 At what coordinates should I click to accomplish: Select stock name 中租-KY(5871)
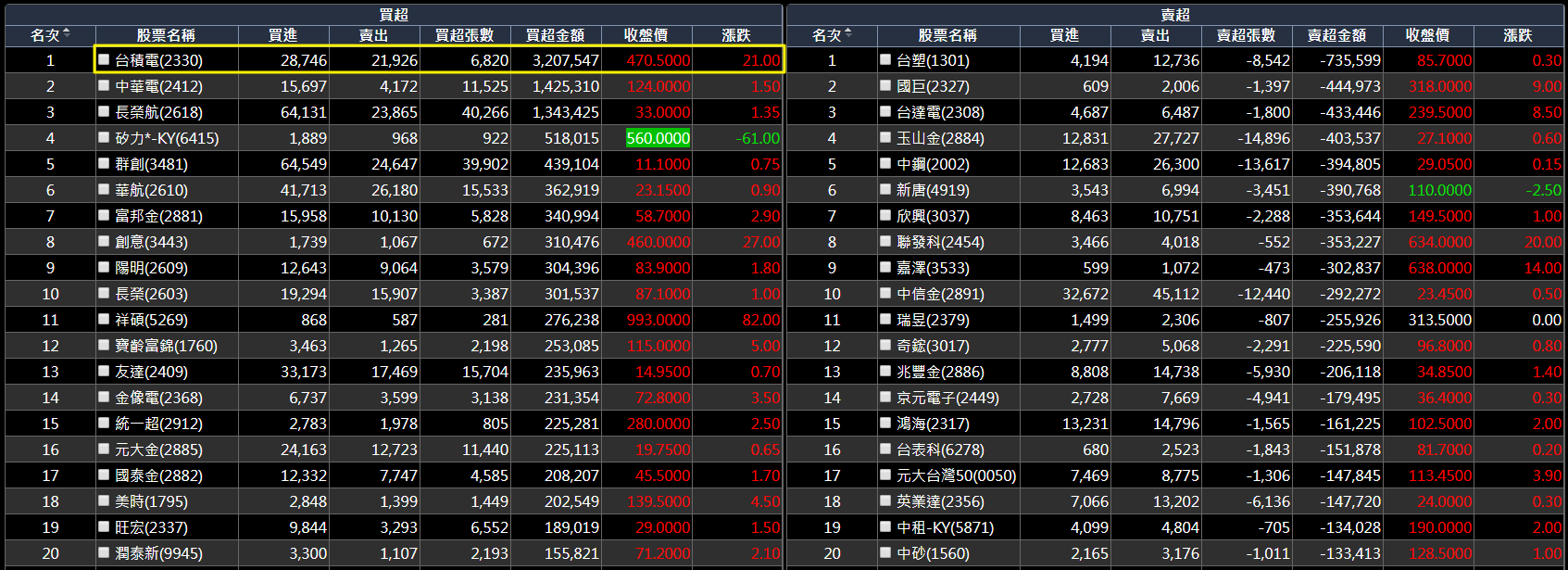[x=945, y=527]
